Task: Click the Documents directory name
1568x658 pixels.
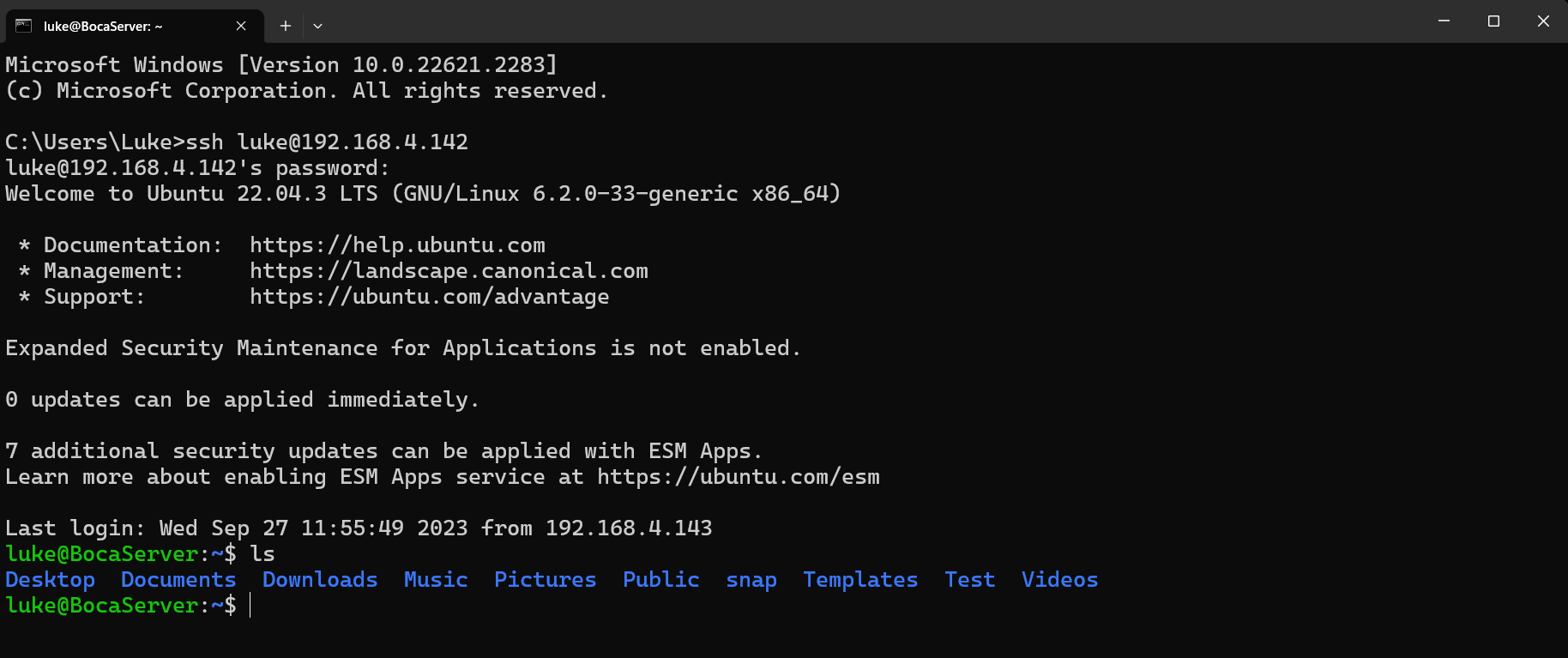Action: pyautogui.click(x=178, y=580)
